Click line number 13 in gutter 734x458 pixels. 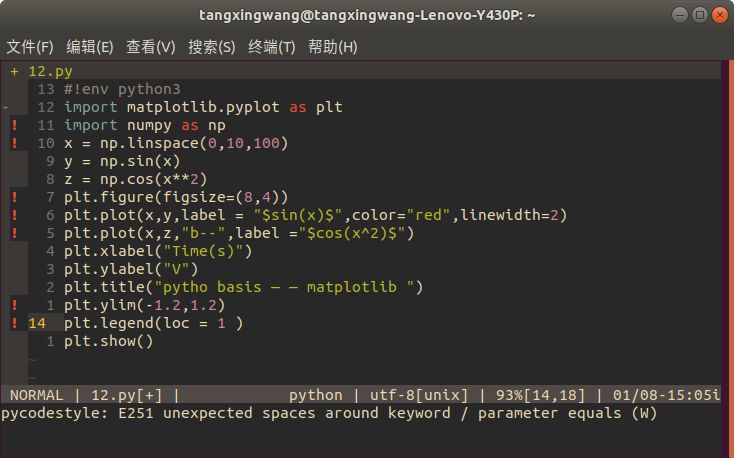(x=46, y=89)
